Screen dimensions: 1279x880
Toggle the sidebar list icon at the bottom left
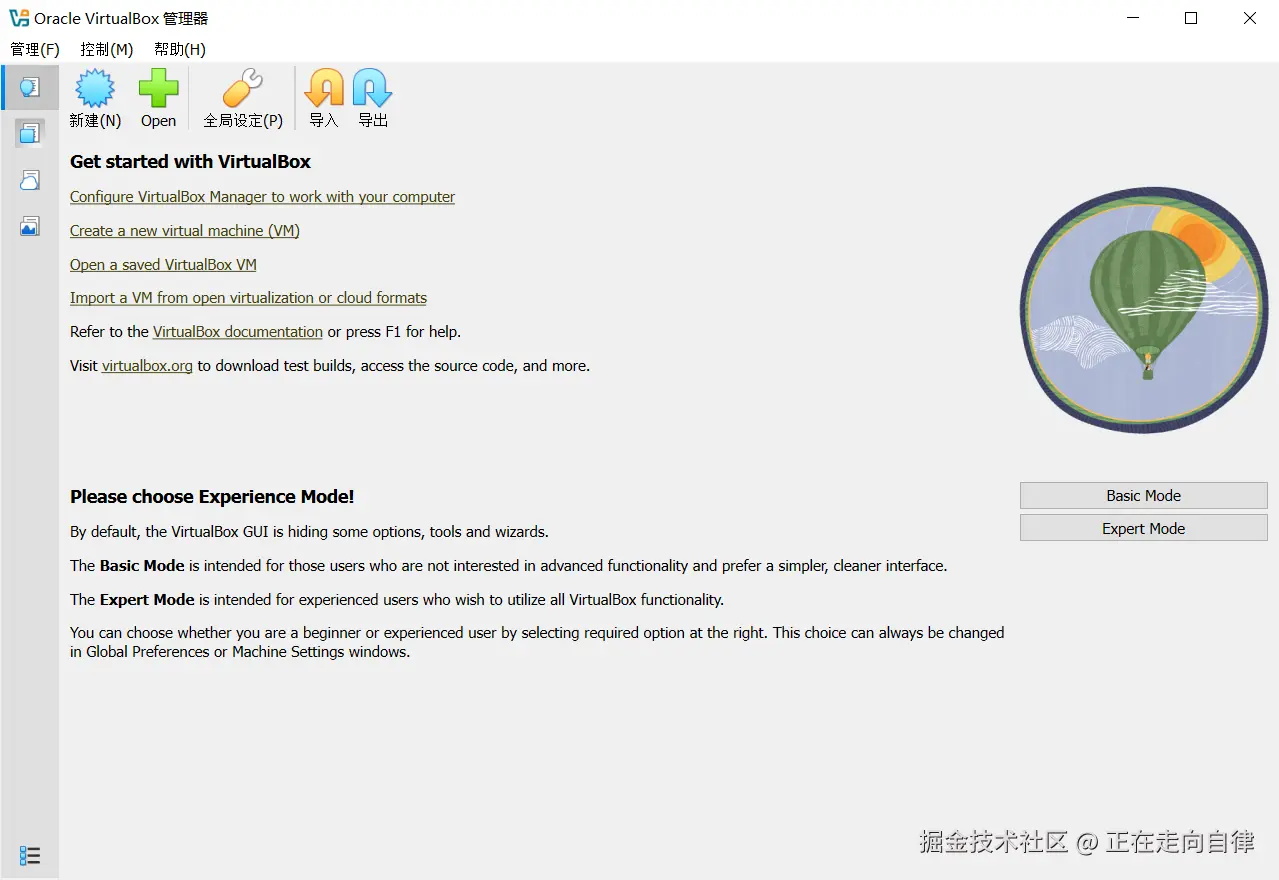point(30,856)
